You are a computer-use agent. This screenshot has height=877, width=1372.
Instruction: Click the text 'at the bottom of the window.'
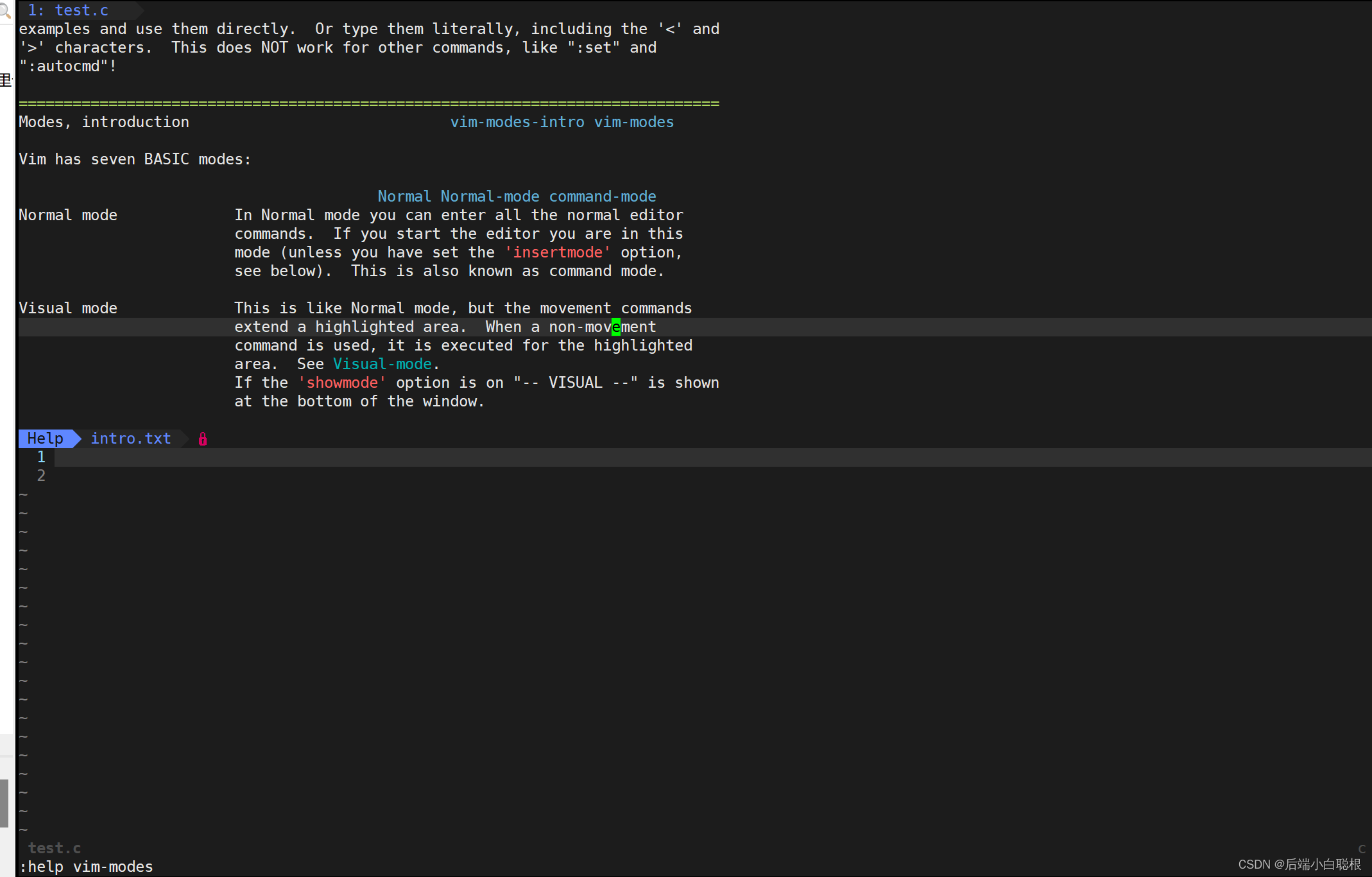[x=359, y=401]
